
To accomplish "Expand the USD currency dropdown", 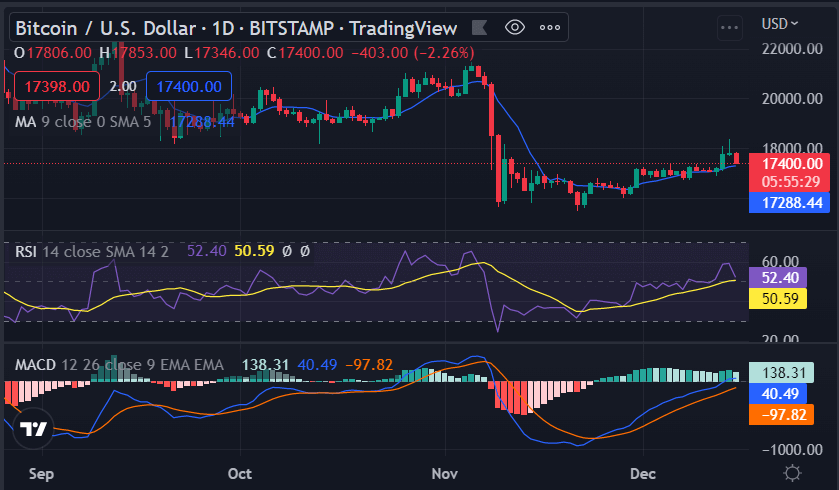I will [780, 24].
